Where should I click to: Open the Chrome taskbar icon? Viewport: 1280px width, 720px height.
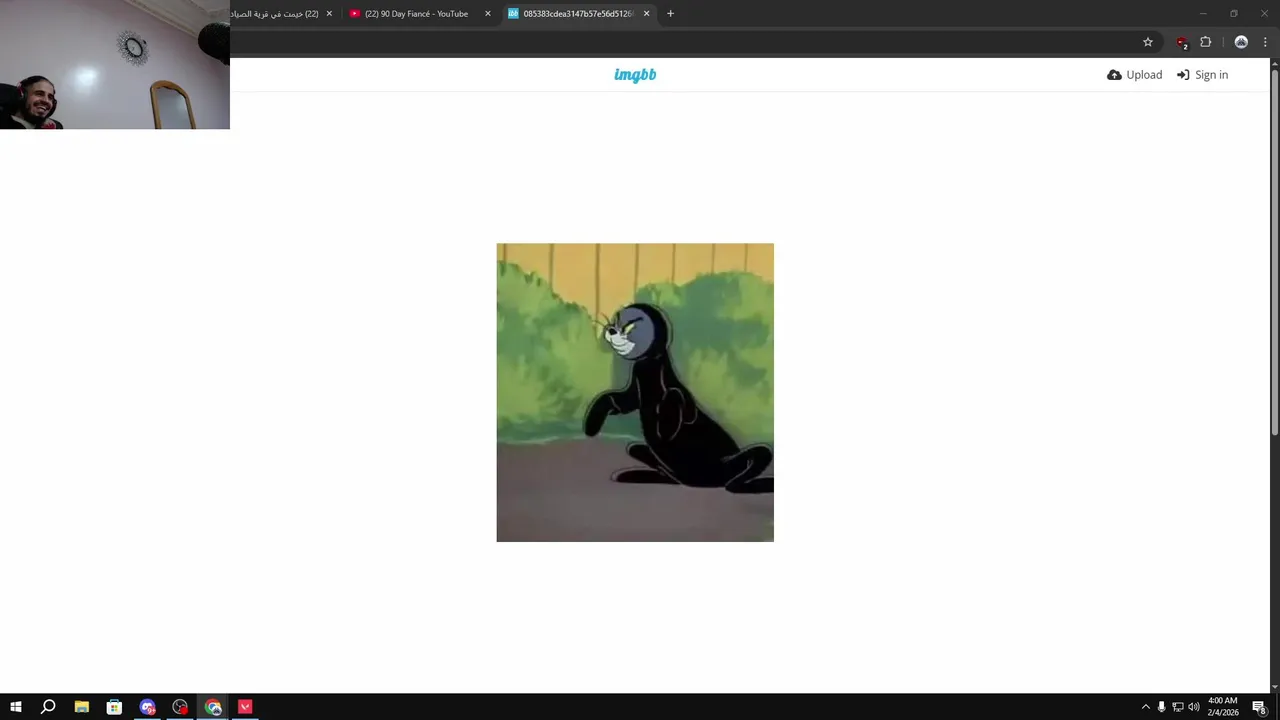(213, 707)
